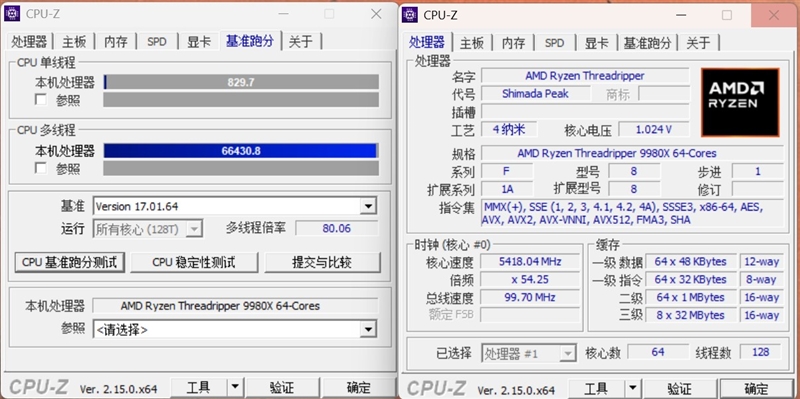Viewport: 800px width, 399px height.
Task: Click the 规格 field Threadripper 9980X 64-Cores
Action: pos(632,153)
